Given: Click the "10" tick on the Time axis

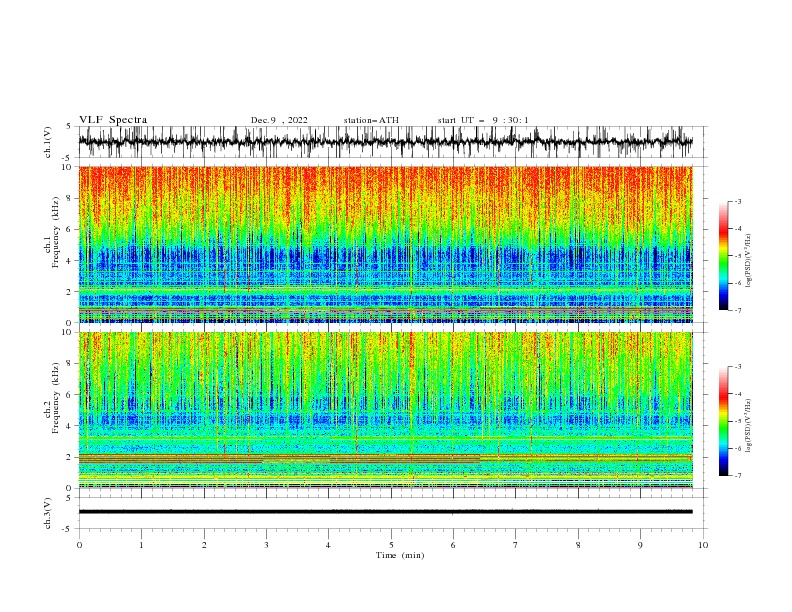Looking at the screenshot, I should (703, 545).
